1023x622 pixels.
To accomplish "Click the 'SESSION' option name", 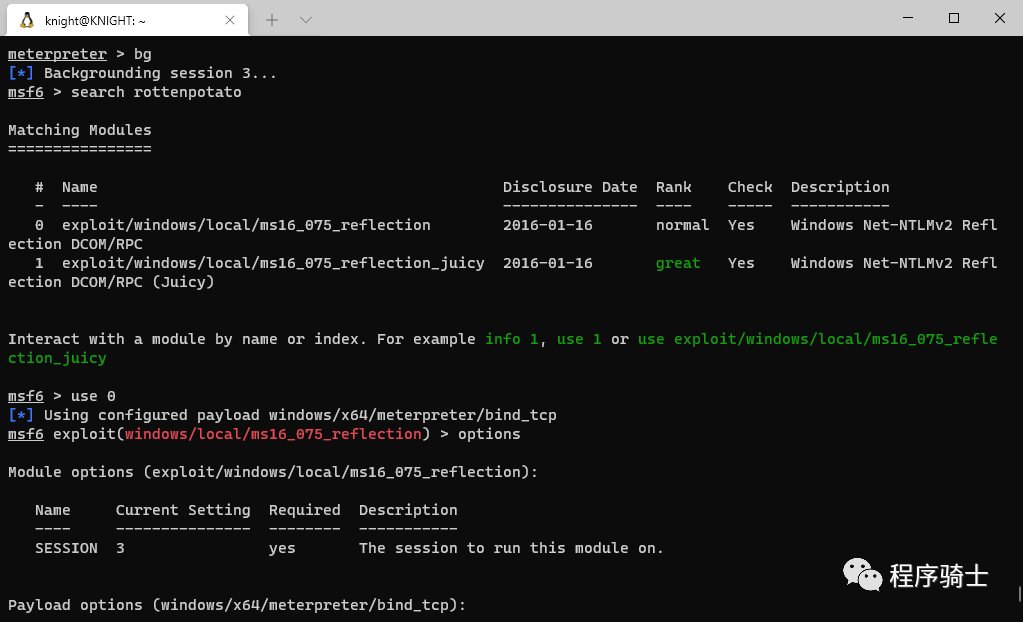I will tap(66, 548).
